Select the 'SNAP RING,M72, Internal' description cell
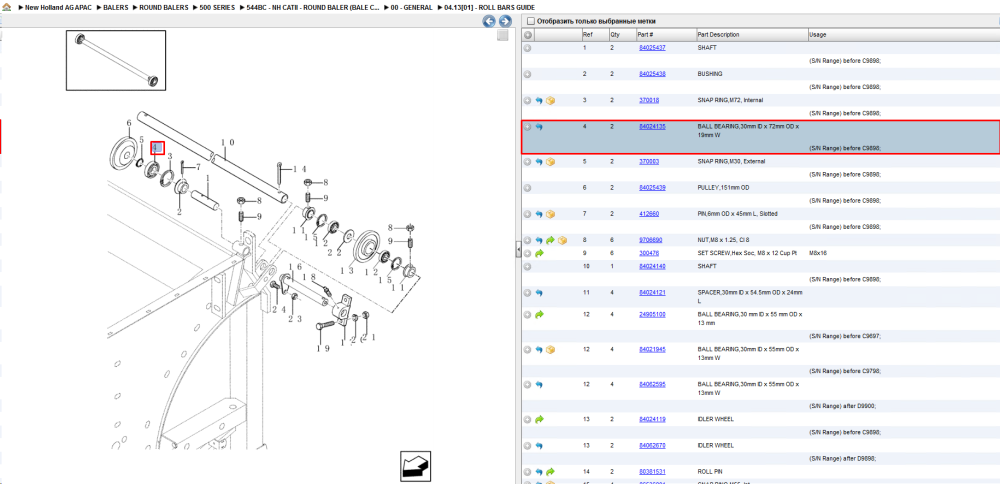 coord(730,101)
